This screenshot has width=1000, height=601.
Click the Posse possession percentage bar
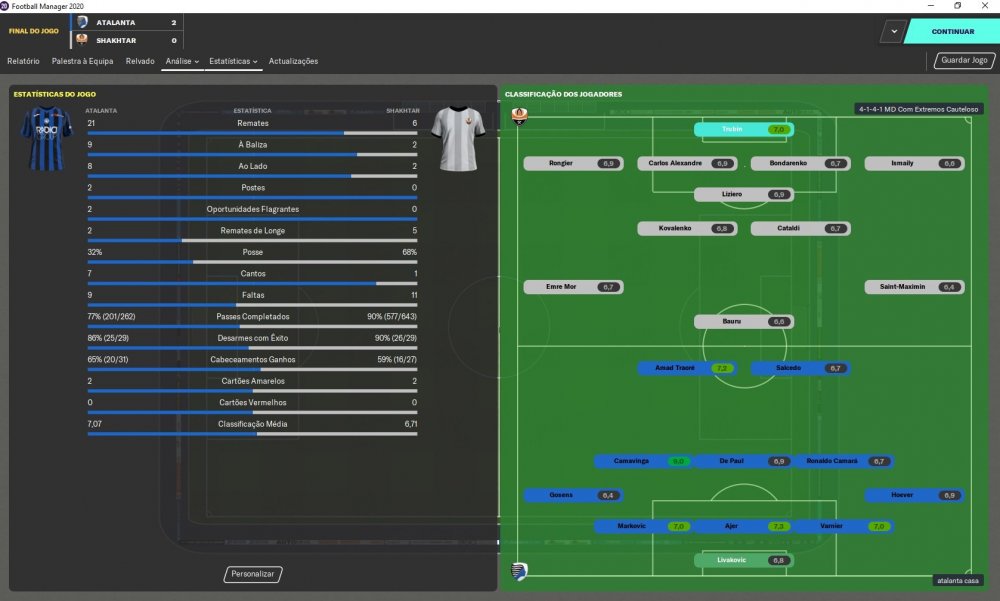[x=253, y=262]
